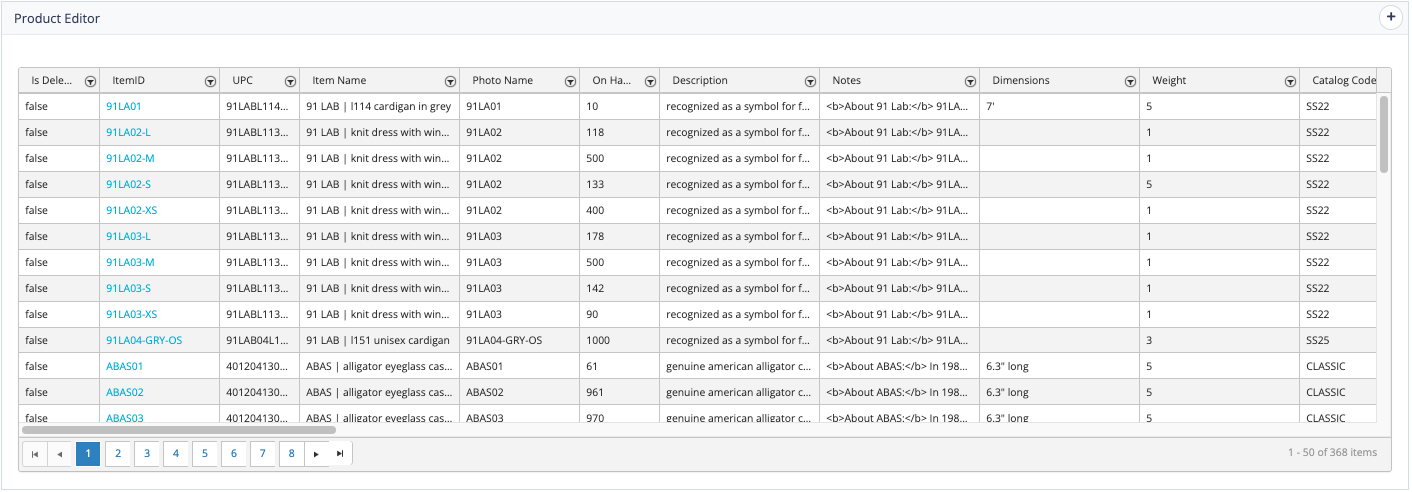Go to next page arrow
This screenshot has height=492, width=1412.
[317, 454]
